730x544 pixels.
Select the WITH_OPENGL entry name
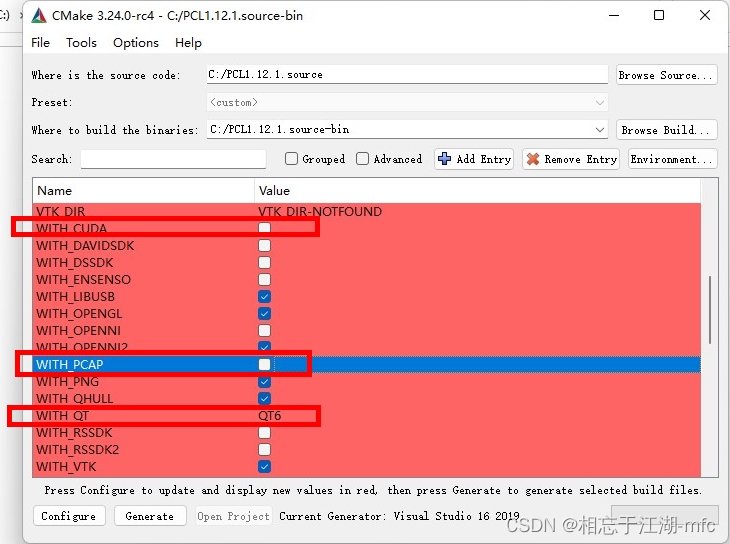[x=79, y=313]
